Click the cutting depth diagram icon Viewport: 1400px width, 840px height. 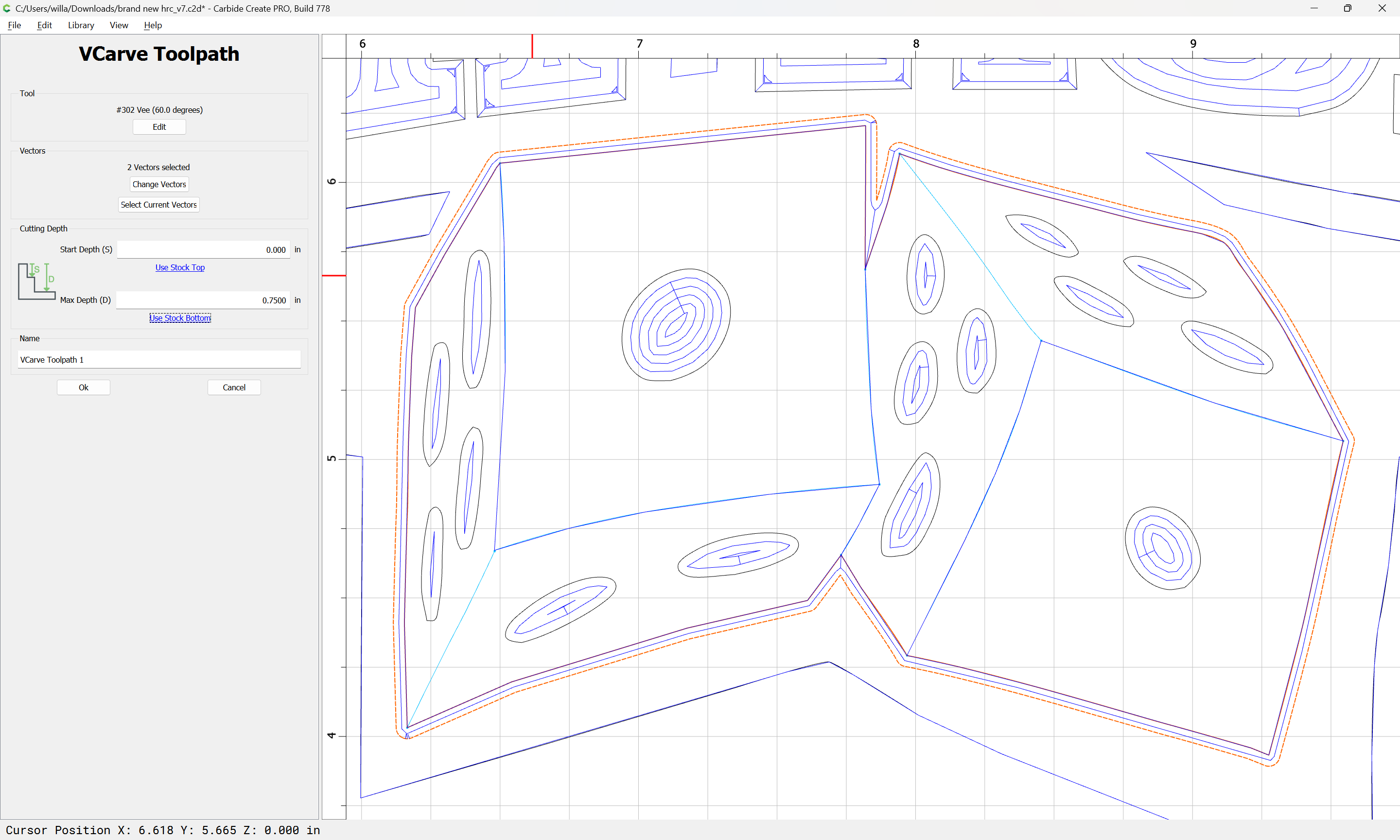(36, 281)
